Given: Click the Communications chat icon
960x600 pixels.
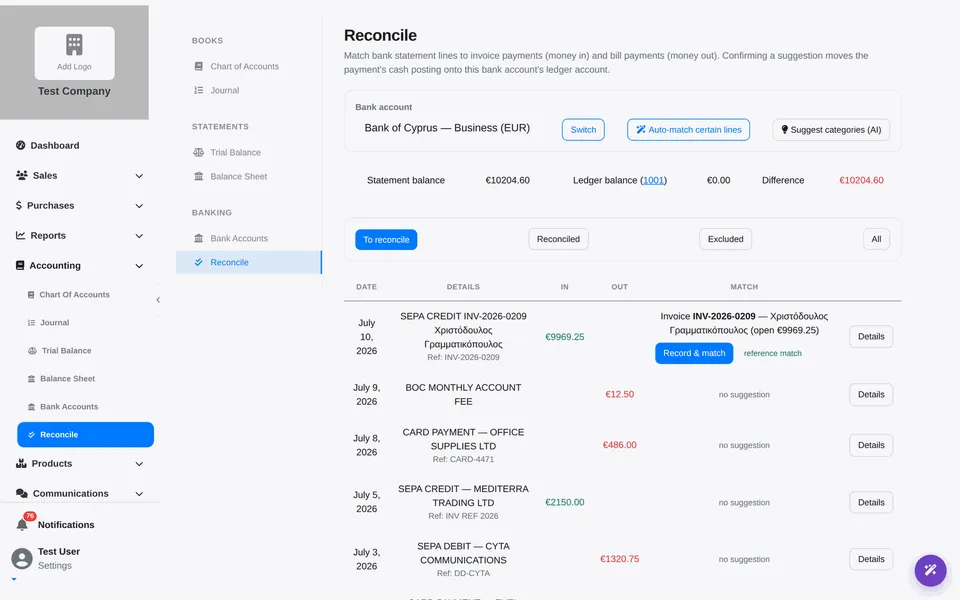Looking at the screenshot, I should coord(21,493).
